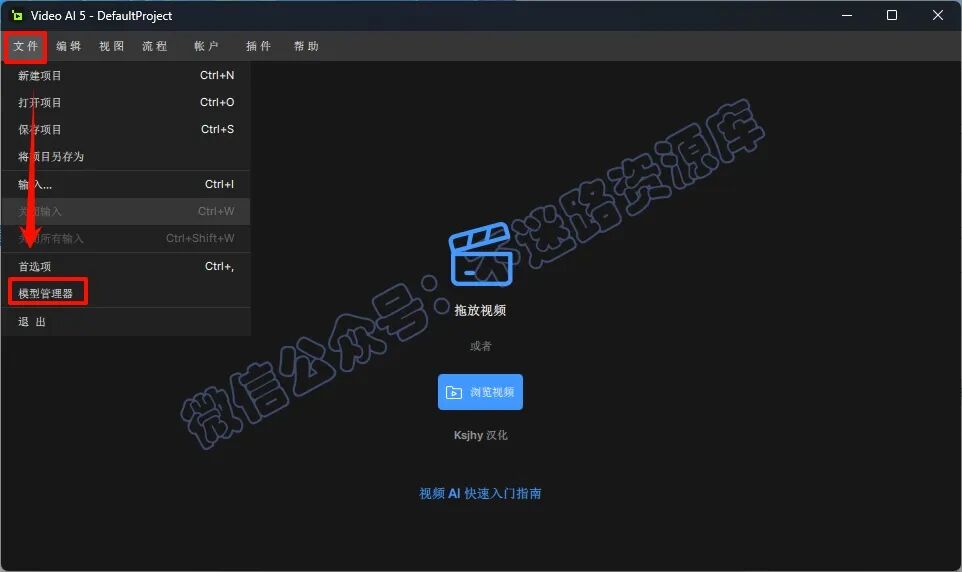Screen dimensions: 962x572
Task: Choose 打开项目 menu entry
Action: [126, 102]
